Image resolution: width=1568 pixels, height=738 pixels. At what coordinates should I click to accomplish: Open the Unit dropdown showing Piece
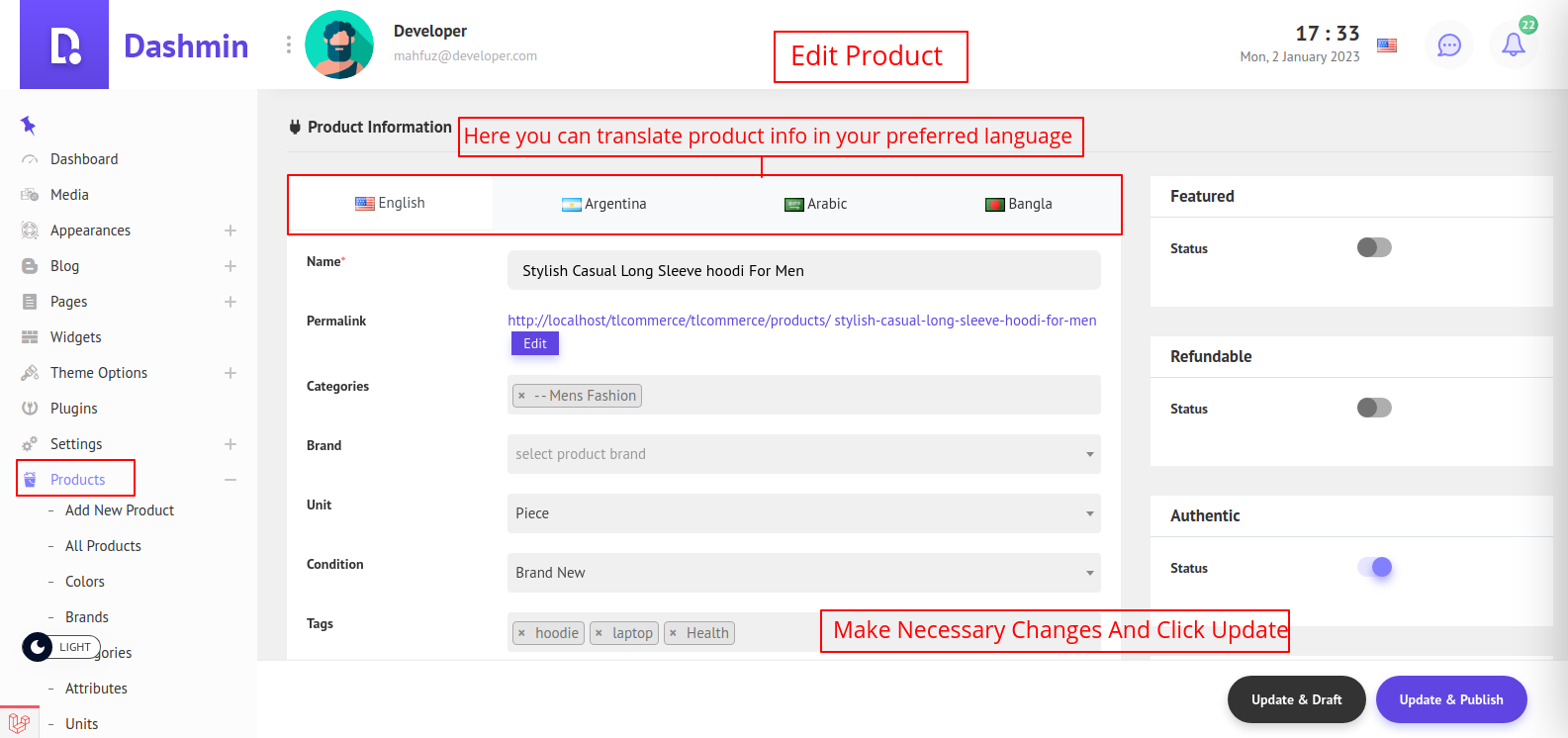[x=803, y=513]
